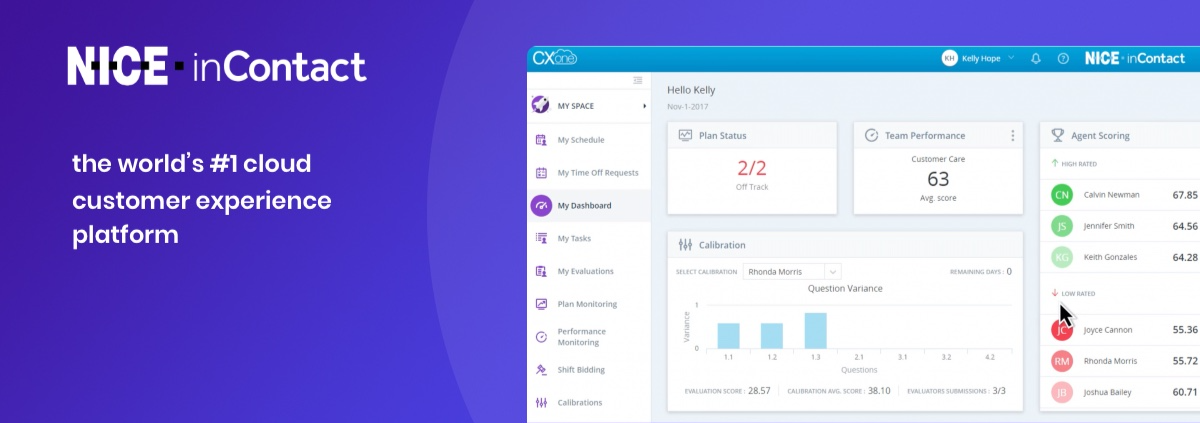Click Joshua Bailey's JB avatar
Screen dimensions: 1200x423
click(1062, 392)
